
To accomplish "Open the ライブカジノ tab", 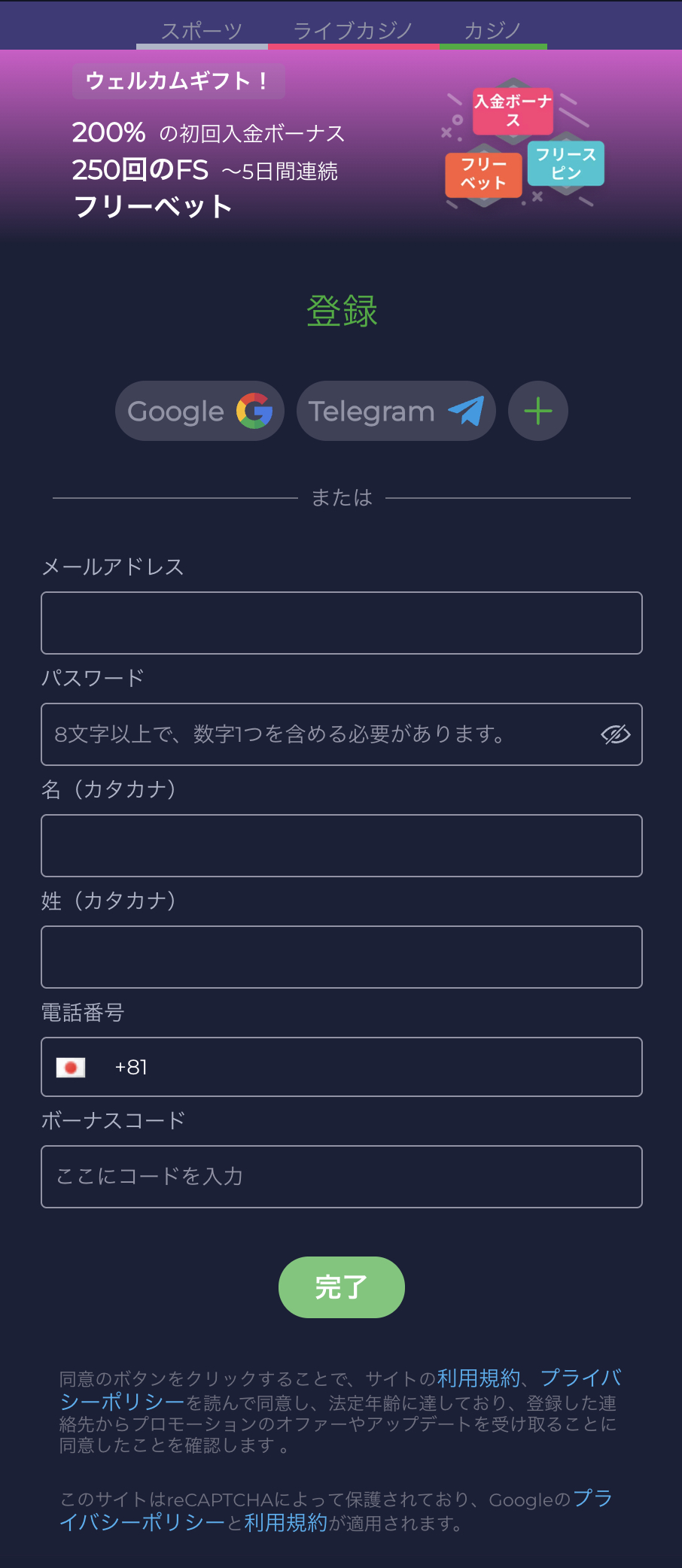I will pos(353,31).
